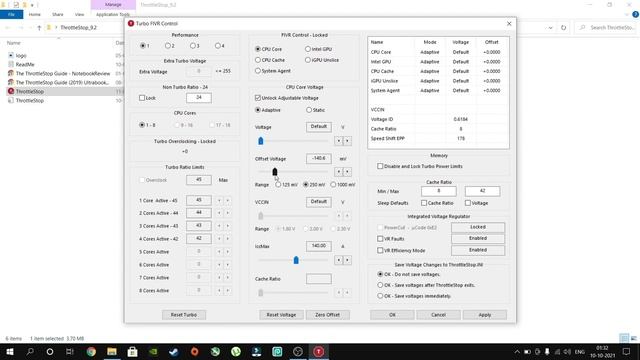The width and height of the screenshot is (640, 360).
Task: Open the Explorer File tab
Action: (11, 14)
